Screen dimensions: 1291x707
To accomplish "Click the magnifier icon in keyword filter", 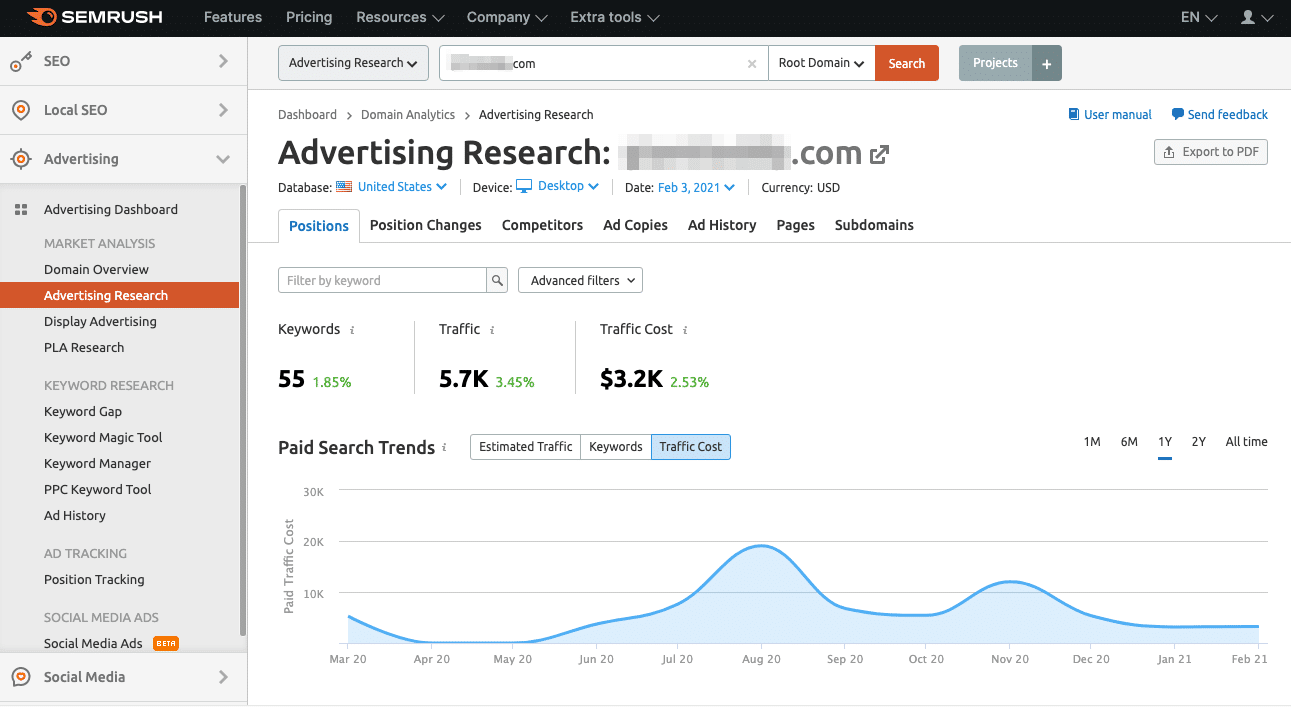I will 497,281.
